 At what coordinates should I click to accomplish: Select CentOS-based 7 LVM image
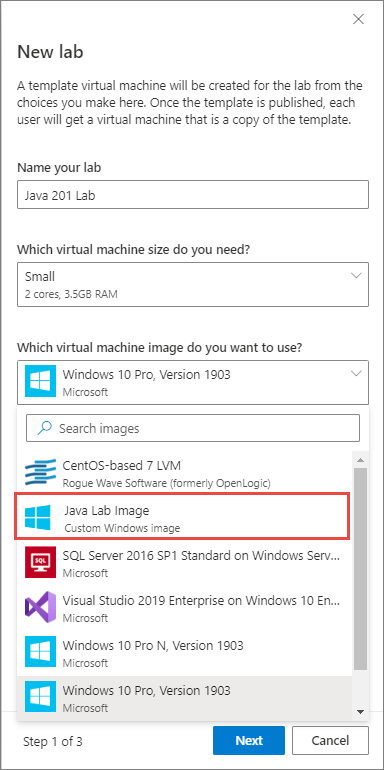pyautogui.click(x=185, y=473)
